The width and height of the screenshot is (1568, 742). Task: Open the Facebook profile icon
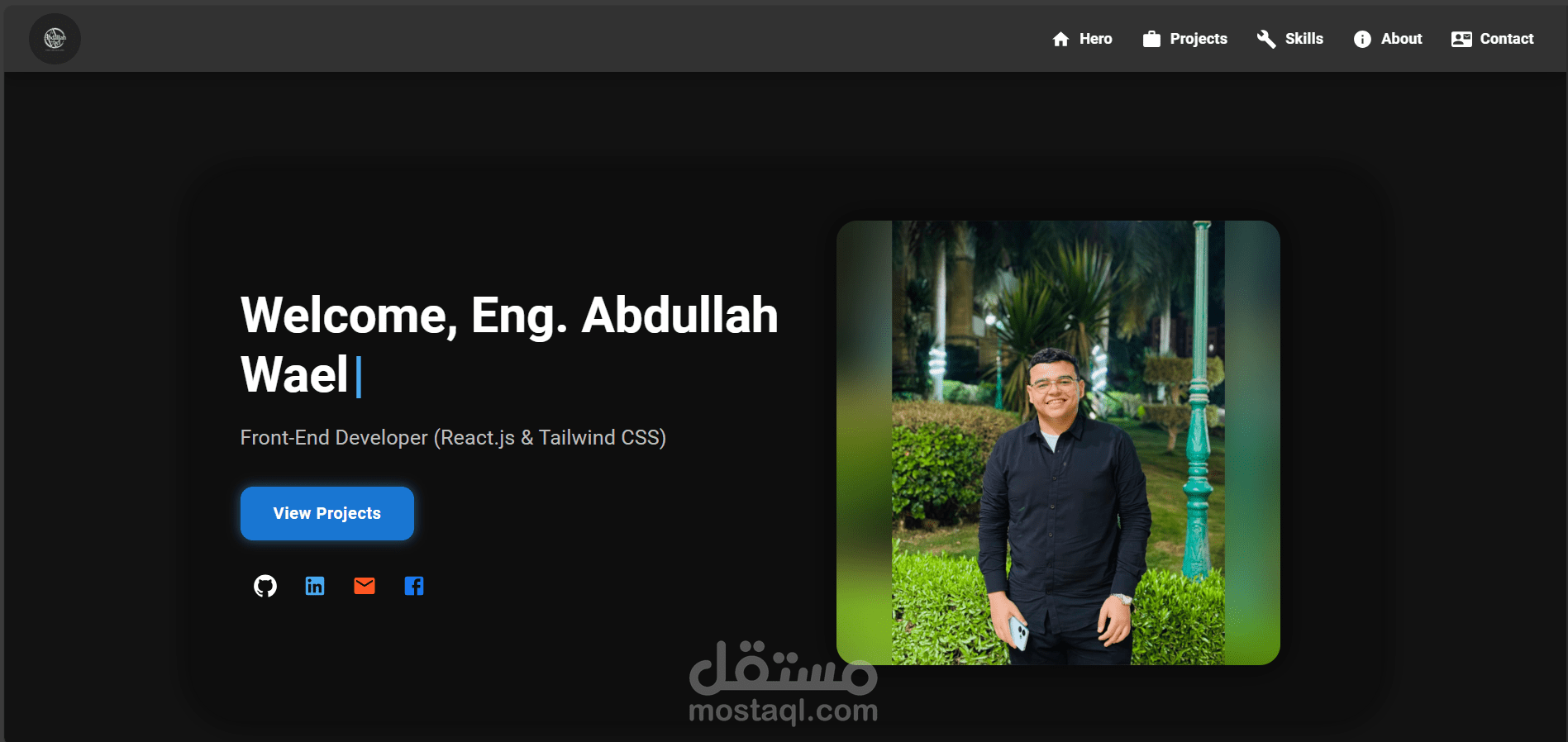click(414, 586)
